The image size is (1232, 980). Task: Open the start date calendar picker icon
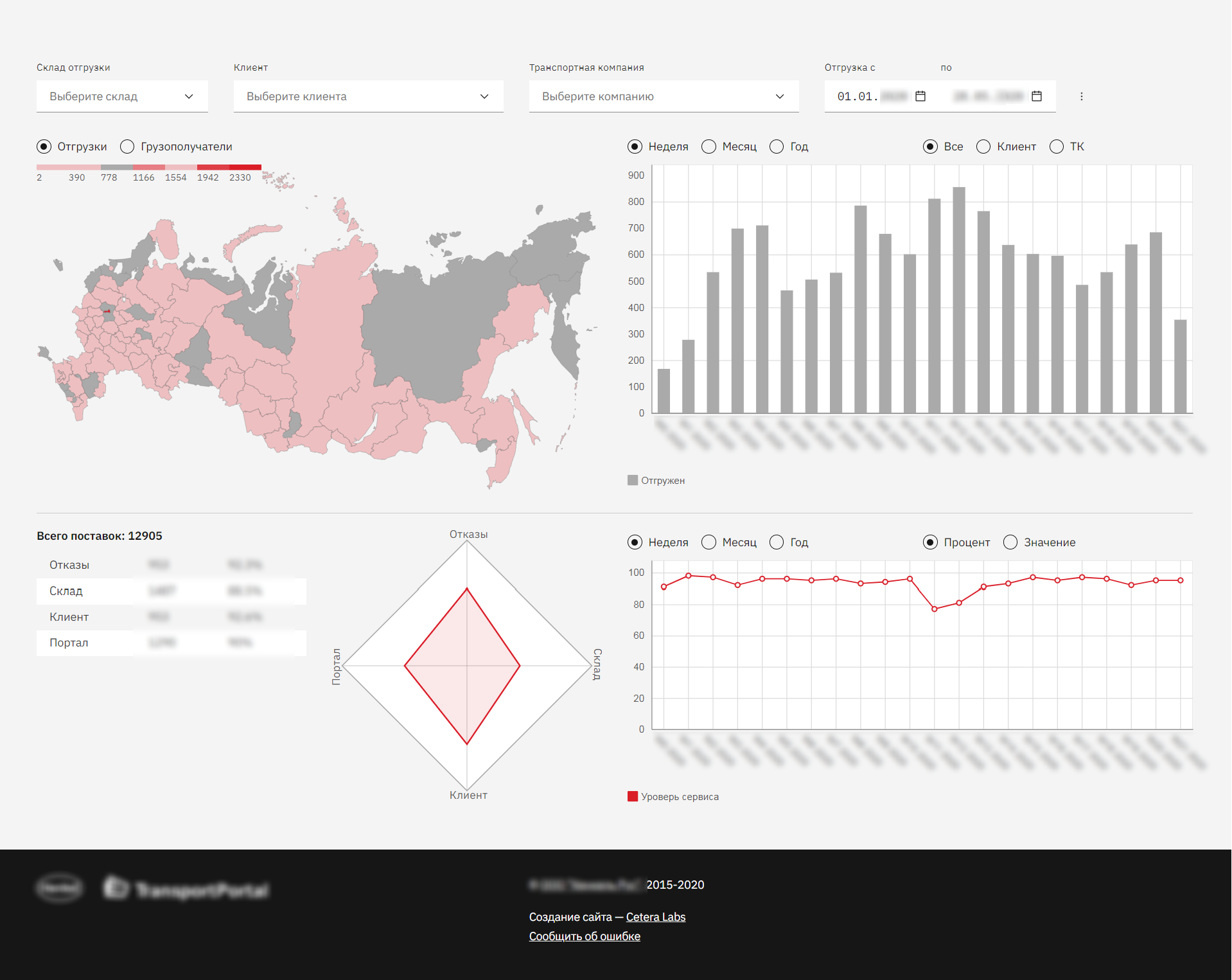click(x=920, y=96)
